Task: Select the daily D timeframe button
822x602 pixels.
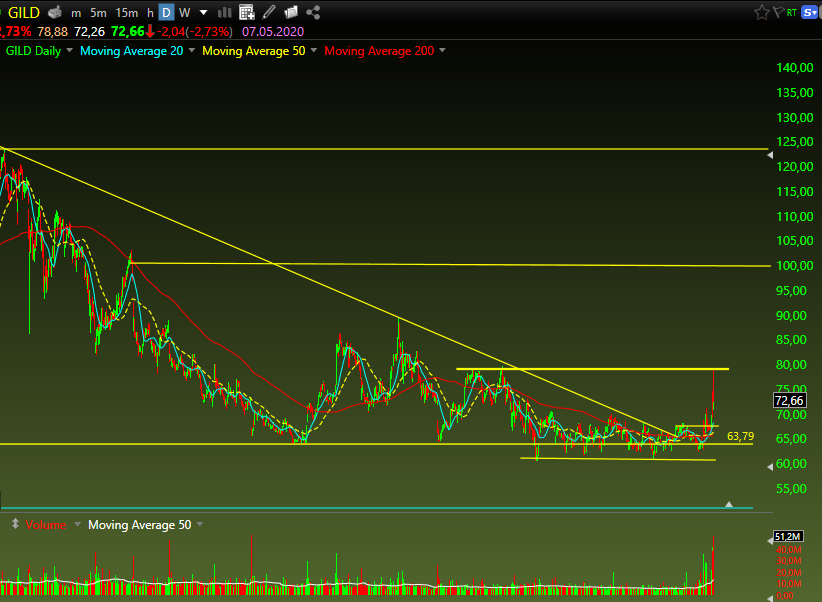Action: (166, 13)
